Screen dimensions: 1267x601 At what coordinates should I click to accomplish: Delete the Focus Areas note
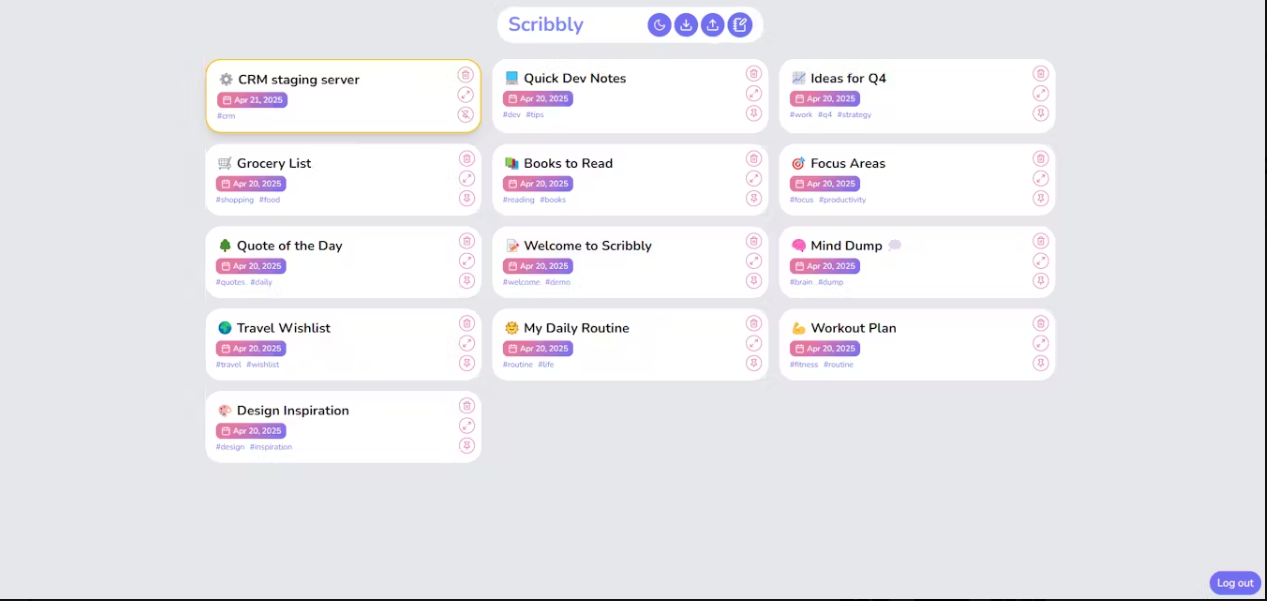coord(1041,159)
